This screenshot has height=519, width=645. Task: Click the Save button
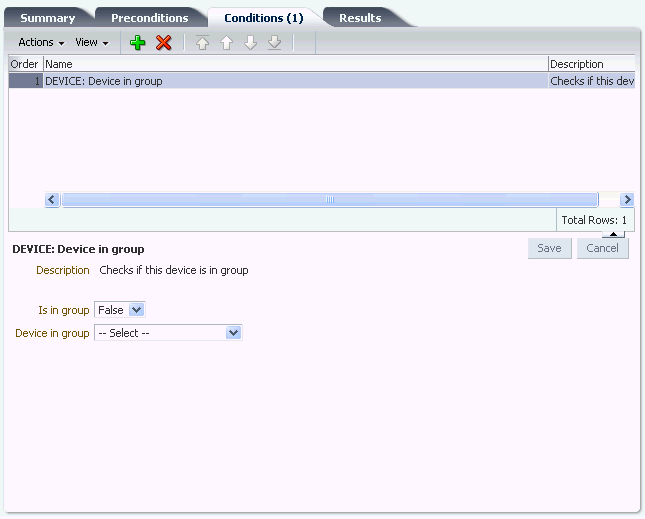(x=550, y=248)
